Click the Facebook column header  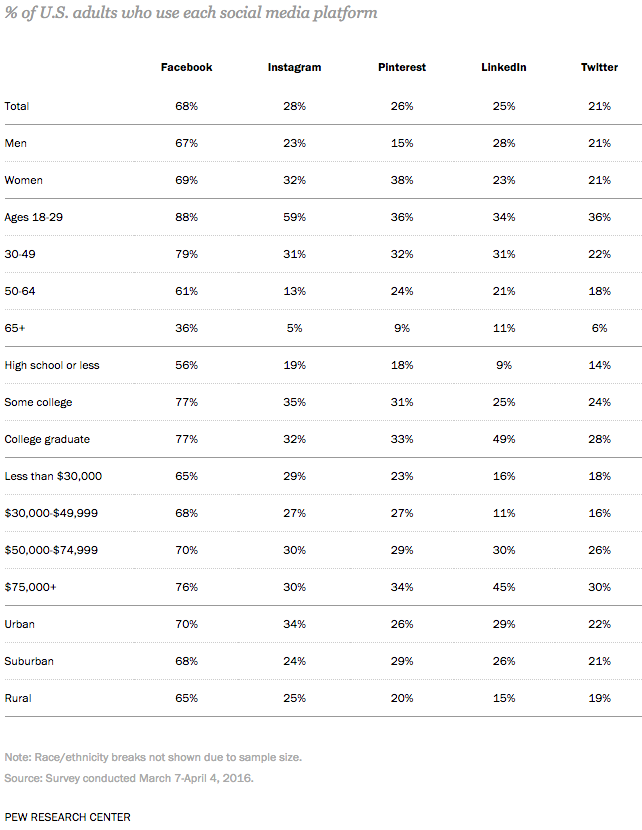tap(186, 67)
